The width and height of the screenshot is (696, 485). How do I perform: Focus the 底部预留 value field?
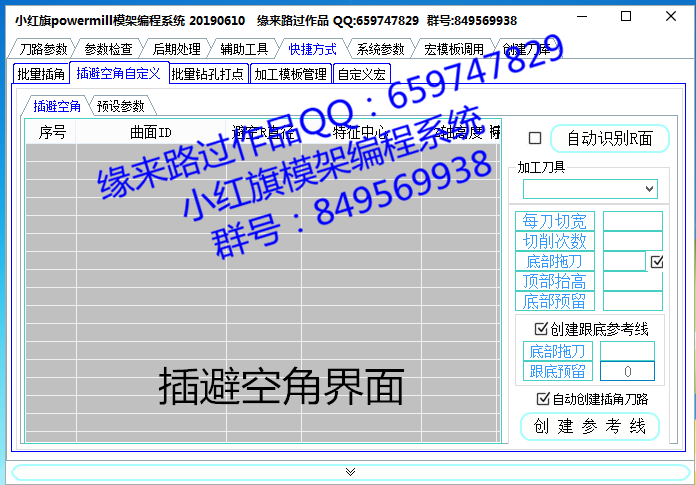pyautogui.click(x=633, y=301)
